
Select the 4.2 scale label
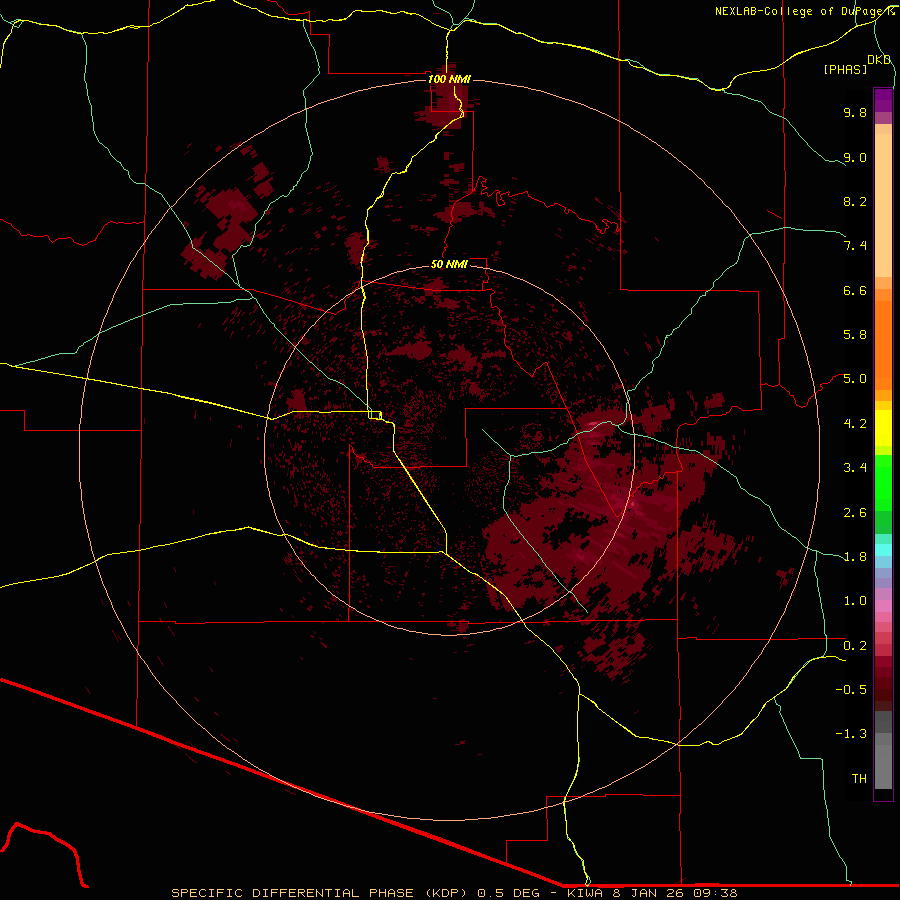(855, 424)
